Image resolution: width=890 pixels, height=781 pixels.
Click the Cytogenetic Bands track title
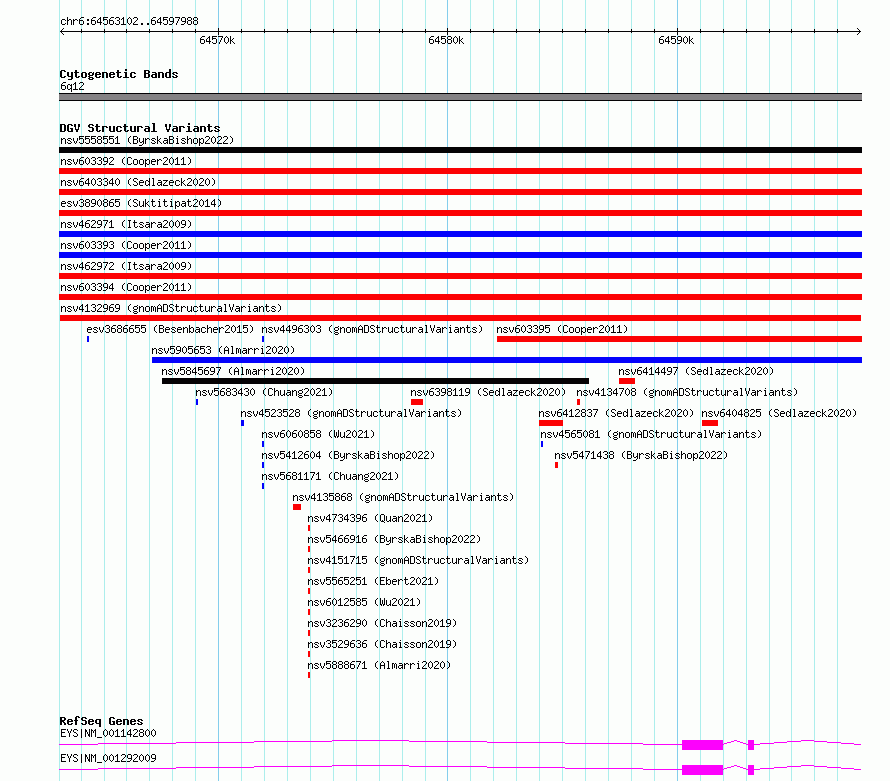119,74
